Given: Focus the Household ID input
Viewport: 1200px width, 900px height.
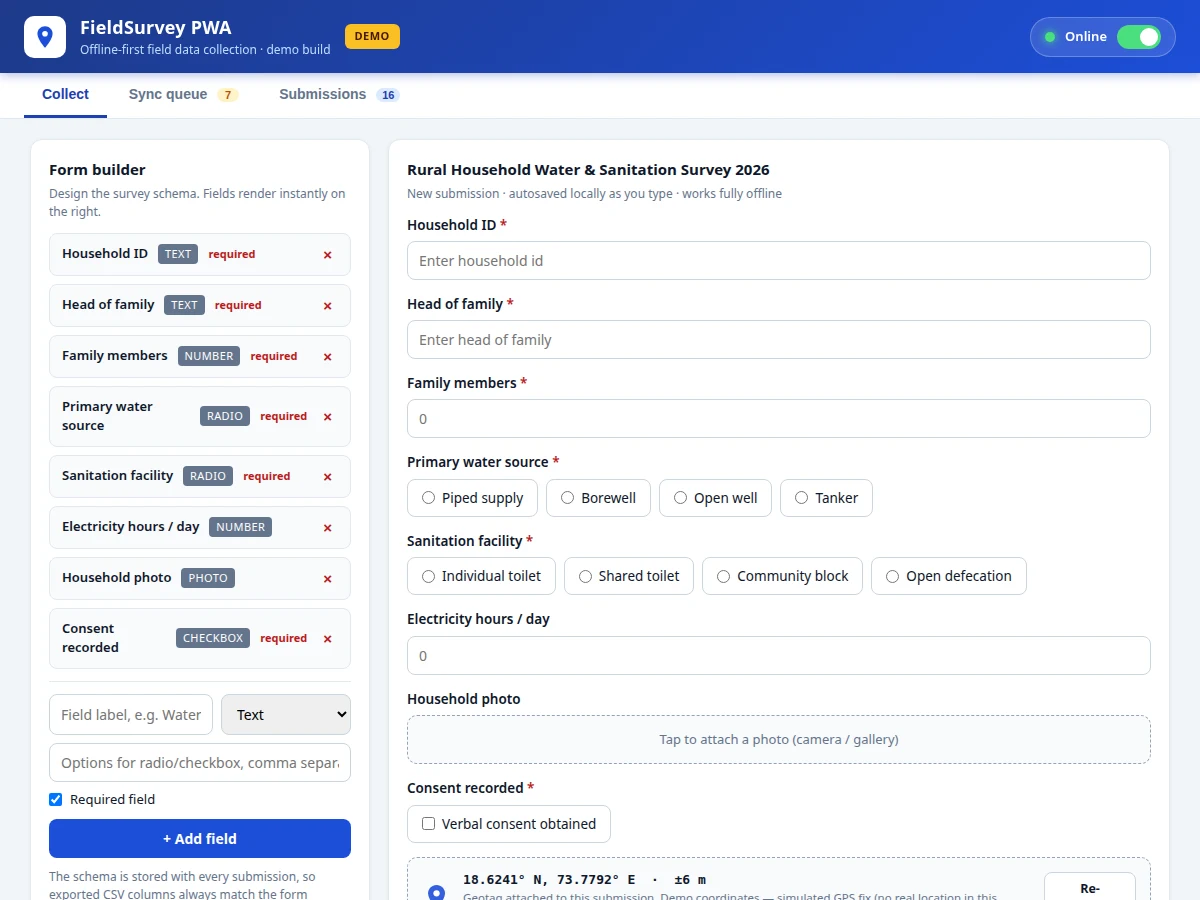Looking at the screenshot, I should [x=779, y=261].
